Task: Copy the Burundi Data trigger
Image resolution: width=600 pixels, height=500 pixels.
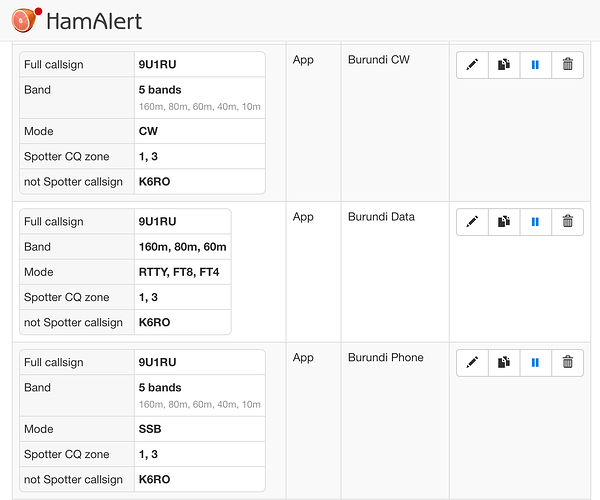Action: 504,222
